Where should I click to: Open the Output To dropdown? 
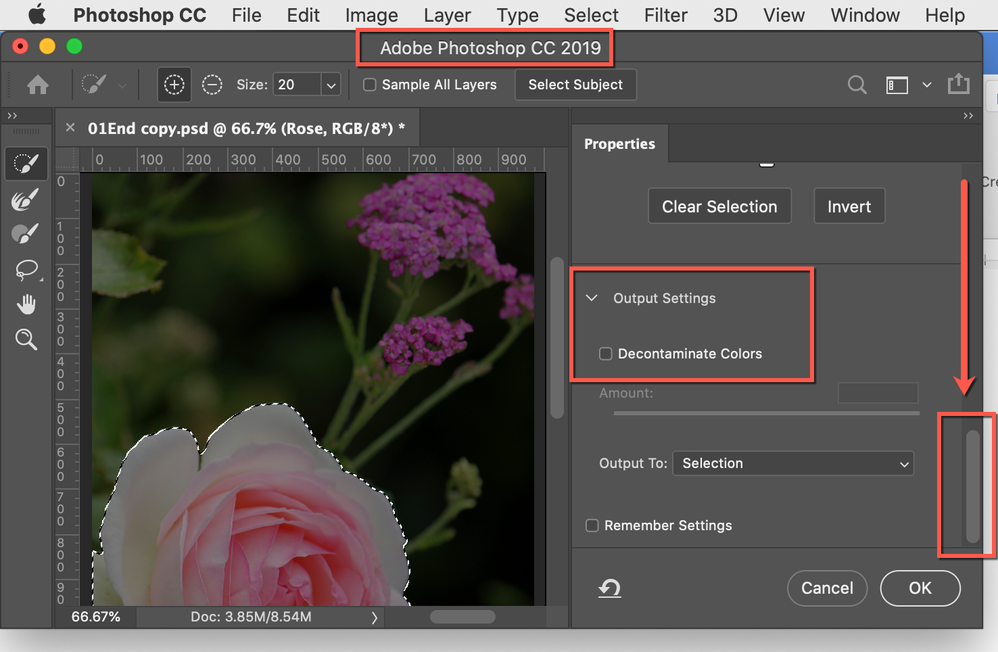[793, 464]
